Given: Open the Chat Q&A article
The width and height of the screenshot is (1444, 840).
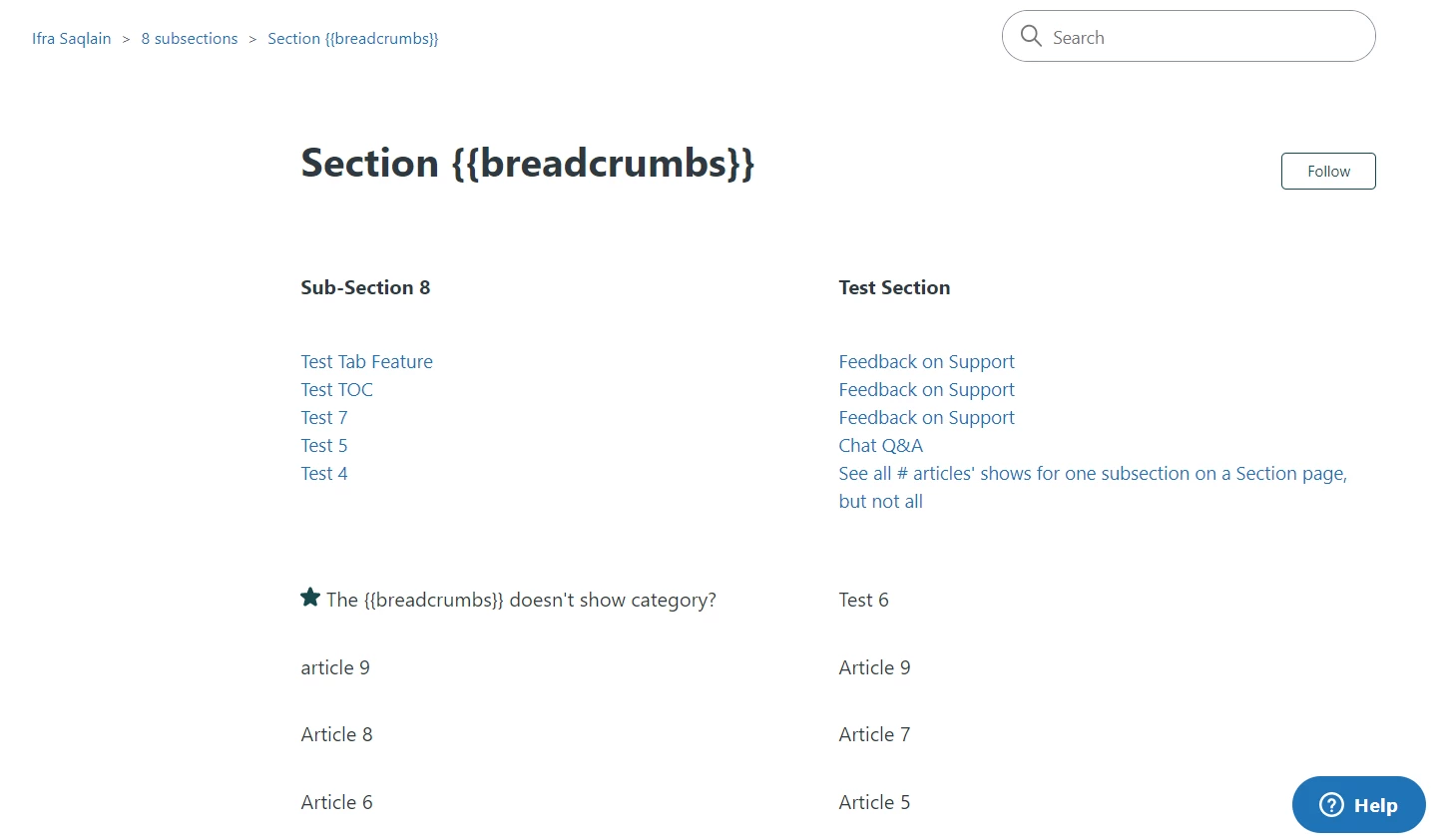Looking at the screenshot, I should click(x=880, y=446).
